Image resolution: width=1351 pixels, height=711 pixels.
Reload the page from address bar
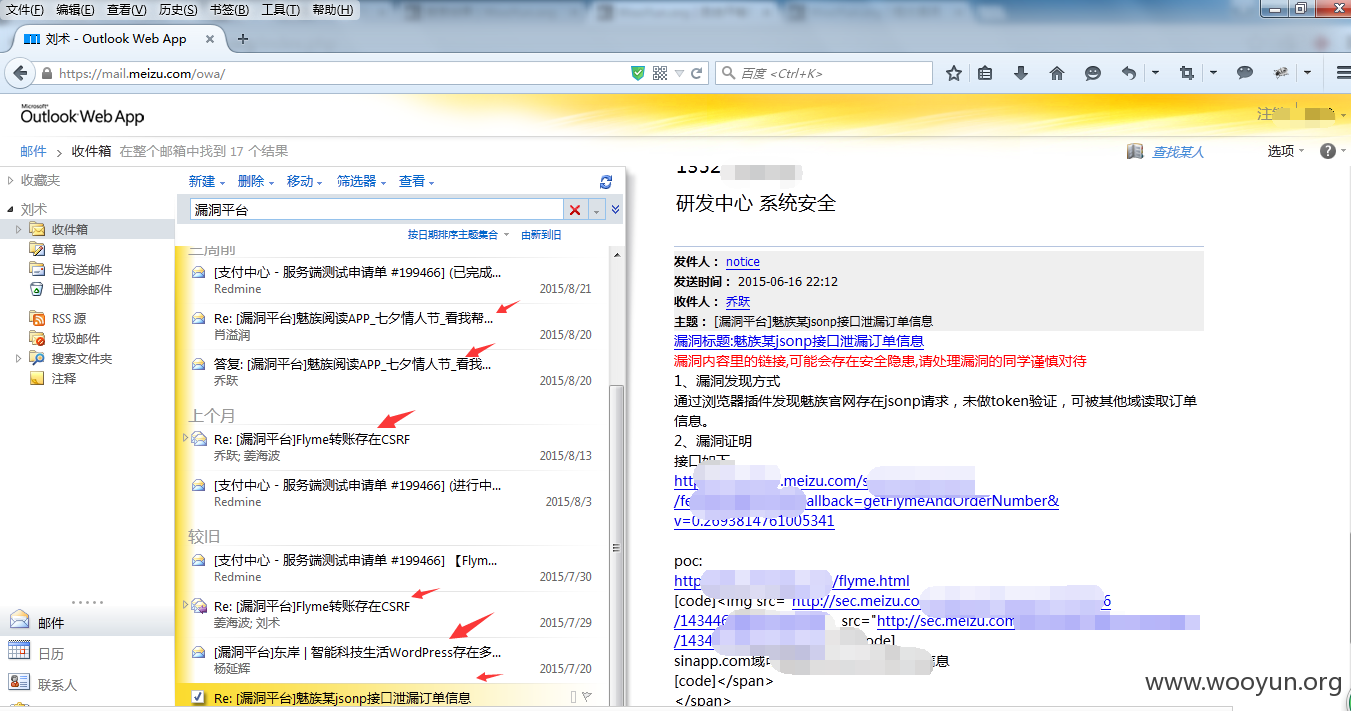[x=697, y=73]
